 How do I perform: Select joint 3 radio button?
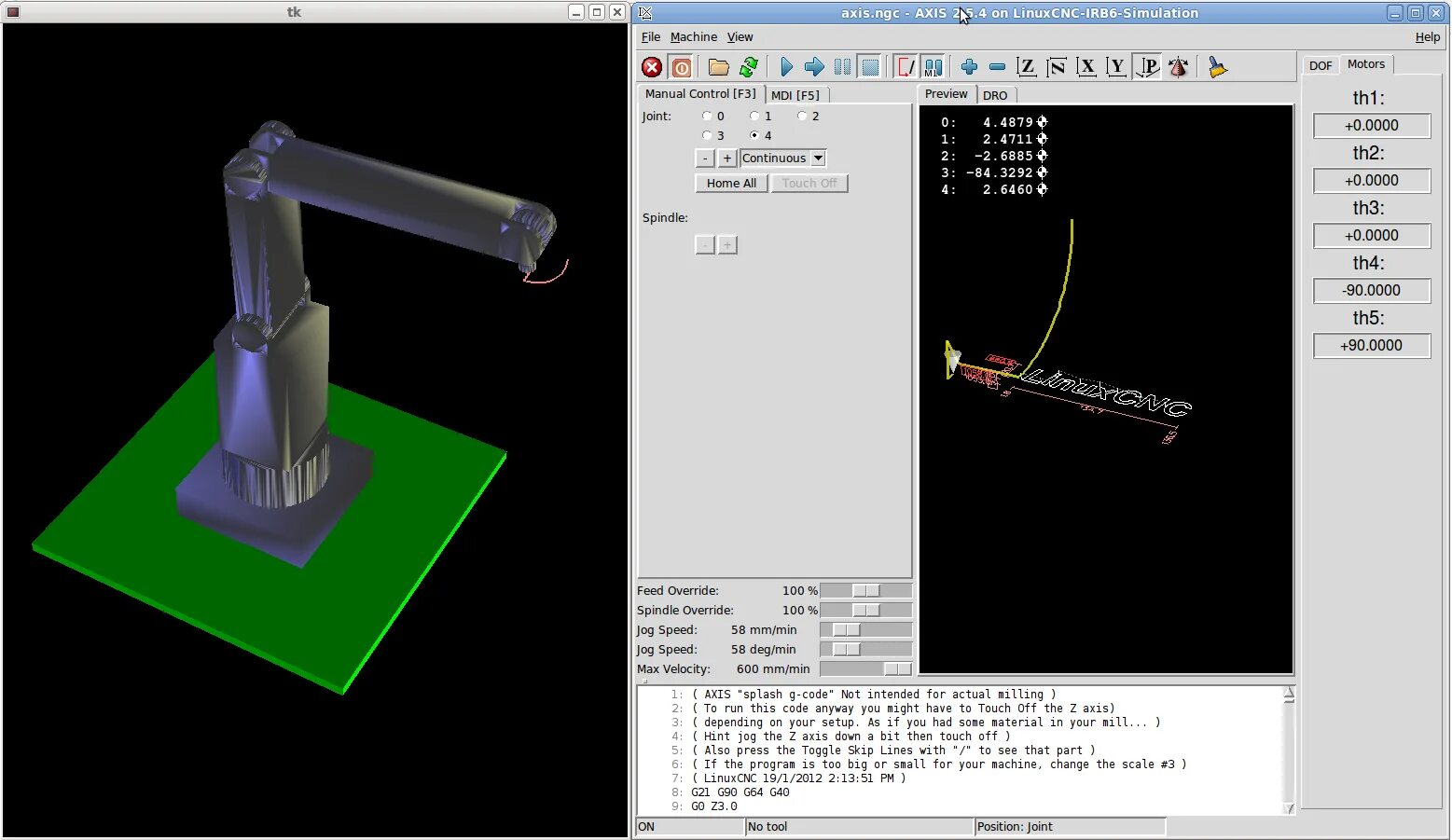pos(707,136)
